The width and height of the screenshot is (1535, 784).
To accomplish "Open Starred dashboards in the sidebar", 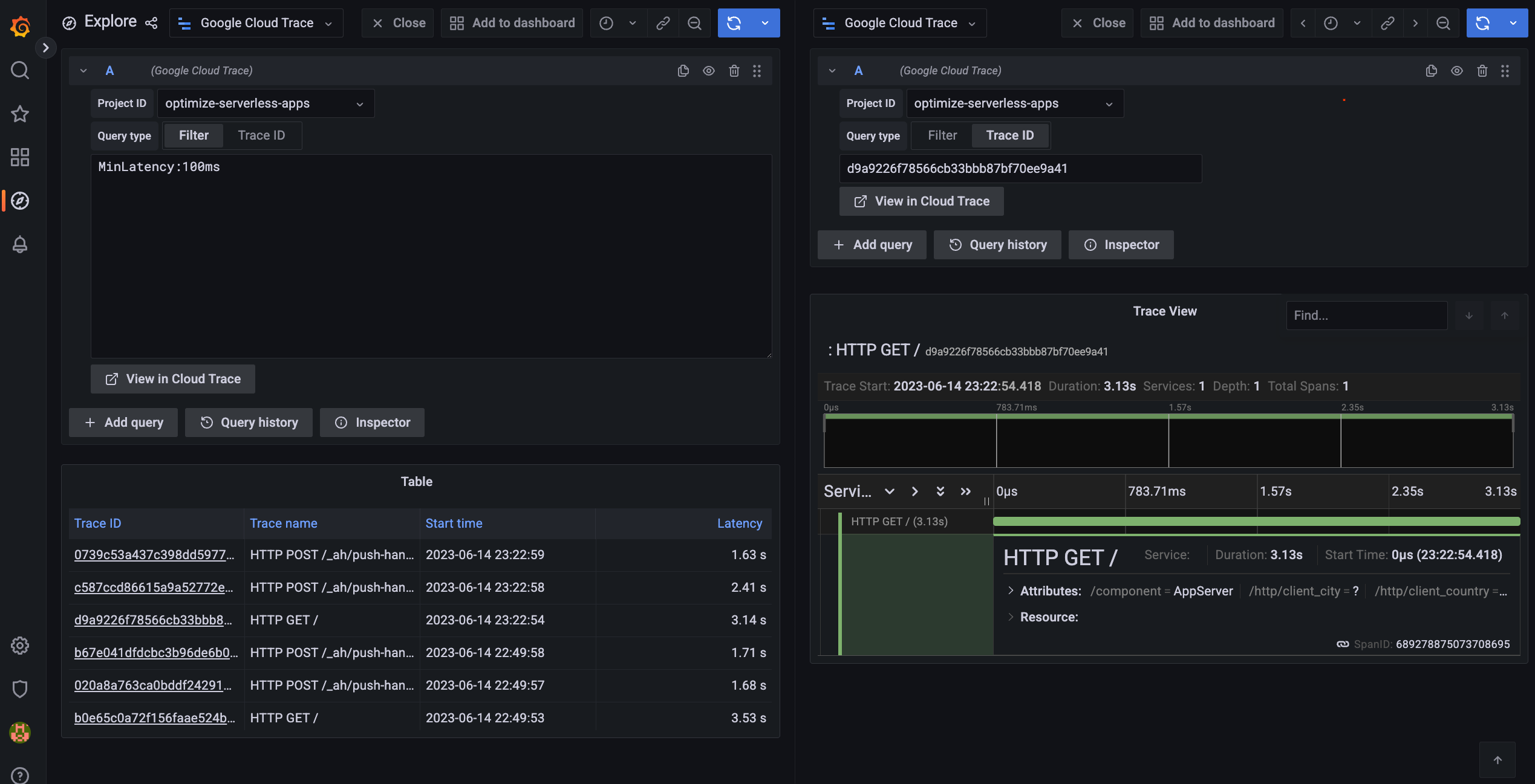I will tap(20, 114).
